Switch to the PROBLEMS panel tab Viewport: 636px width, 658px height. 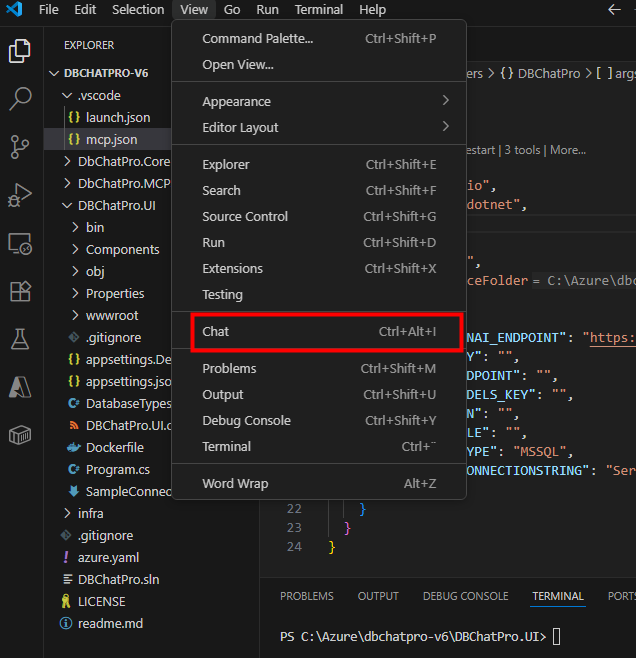tap(307, 596)
